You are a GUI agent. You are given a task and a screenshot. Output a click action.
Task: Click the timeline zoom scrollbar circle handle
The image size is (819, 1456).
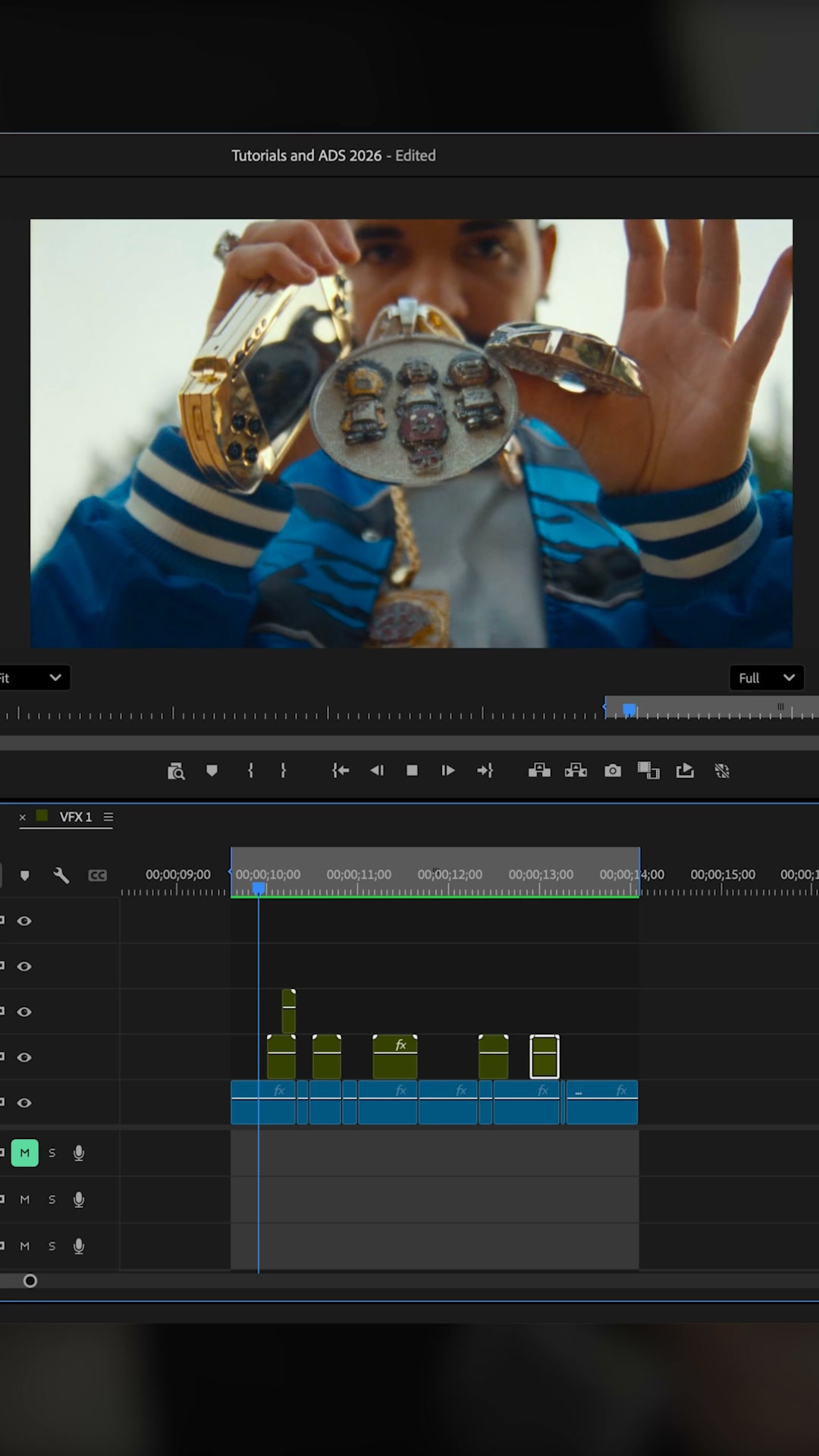tap(30, 1281)
